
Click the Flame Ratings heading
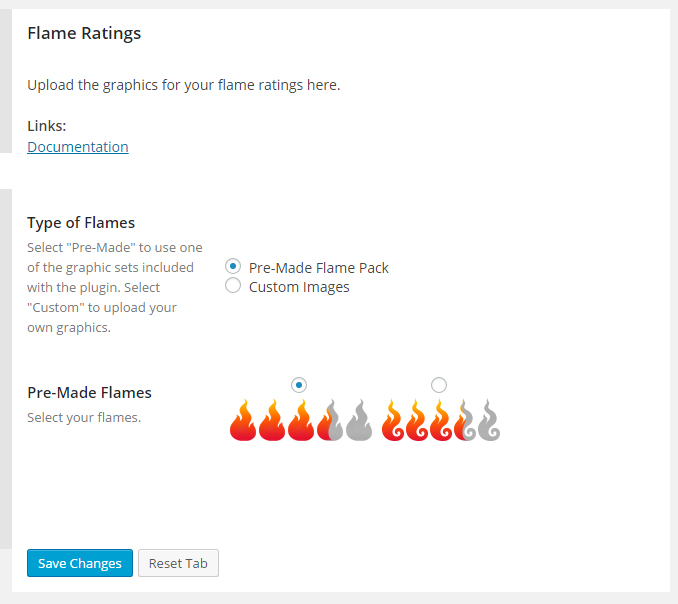(84, 33)
